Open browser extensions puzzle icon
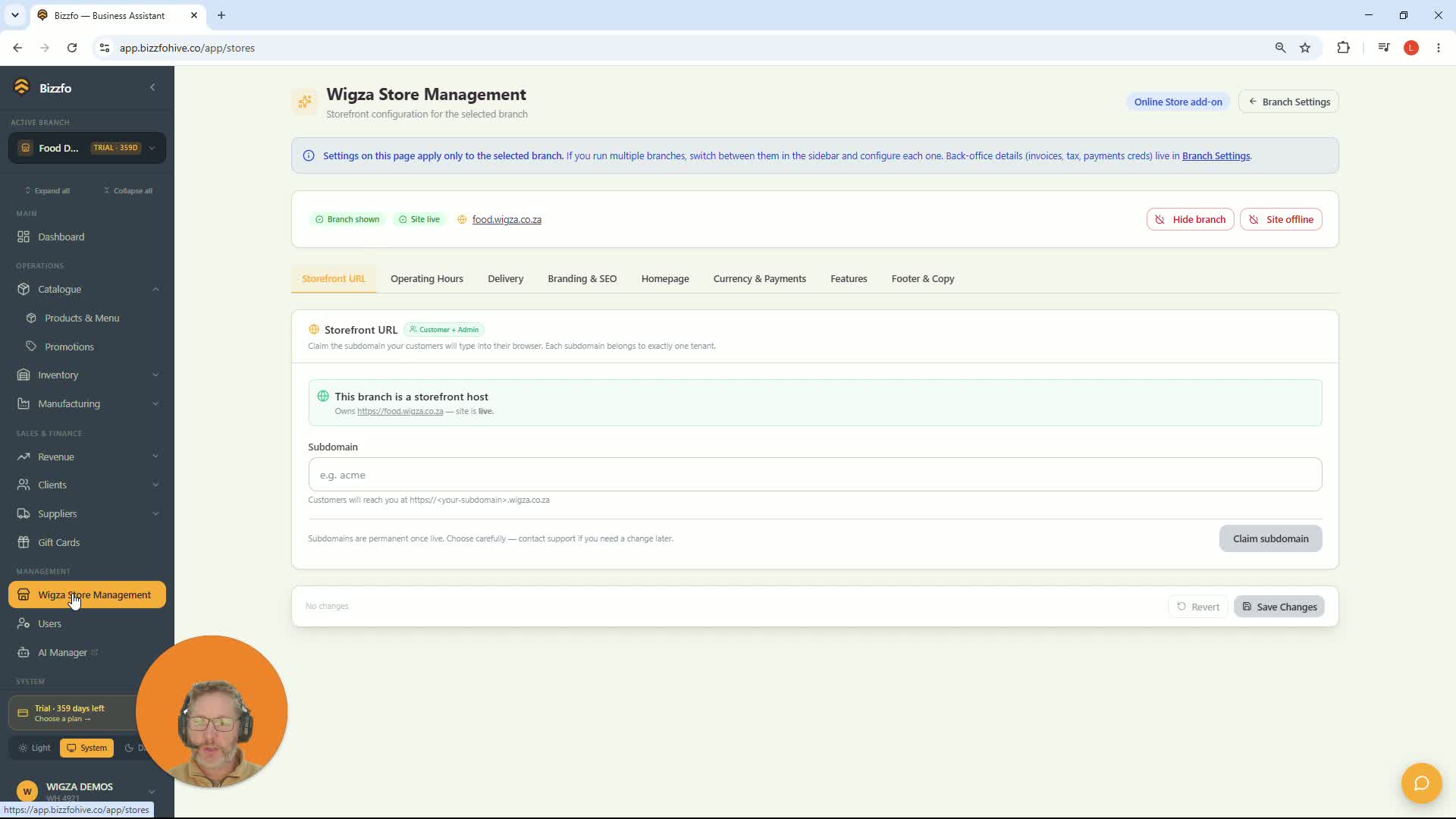This screenshot has width=1456, height=819. (1343, 48)
